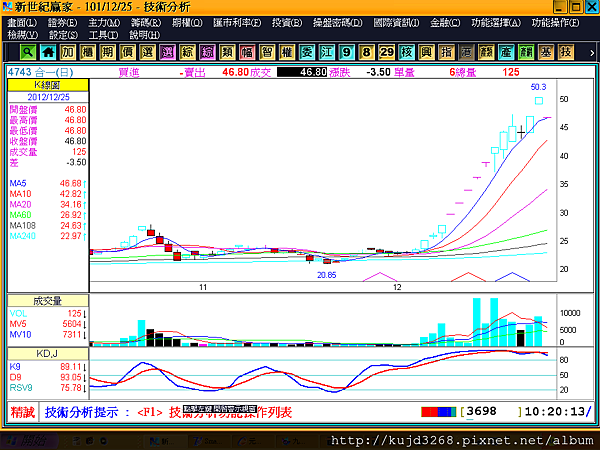
Task: Open the 證券(E) menu
Action: [62, 23]
